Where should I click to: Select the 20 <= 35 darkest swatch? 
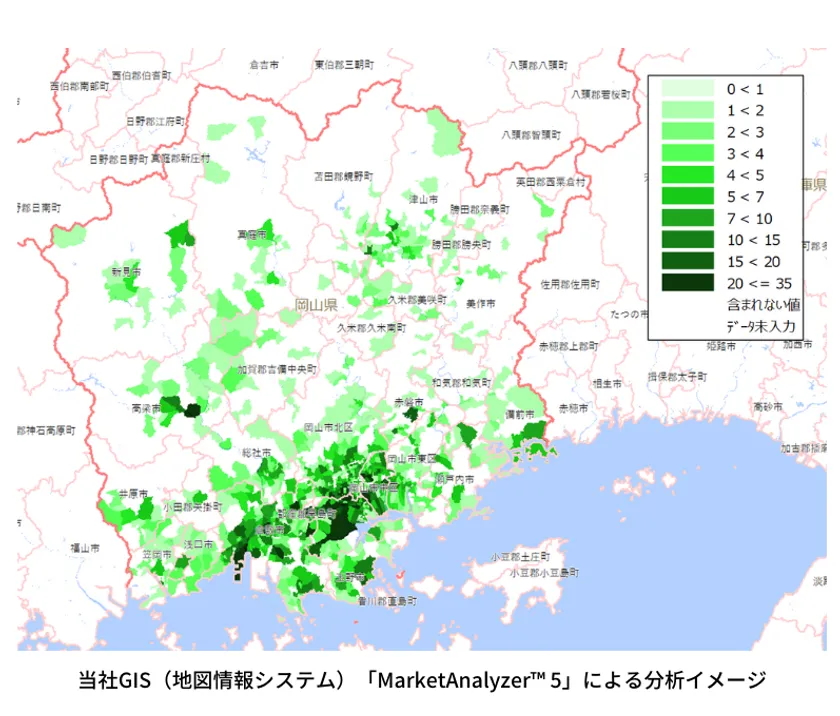tap(687, 282)
